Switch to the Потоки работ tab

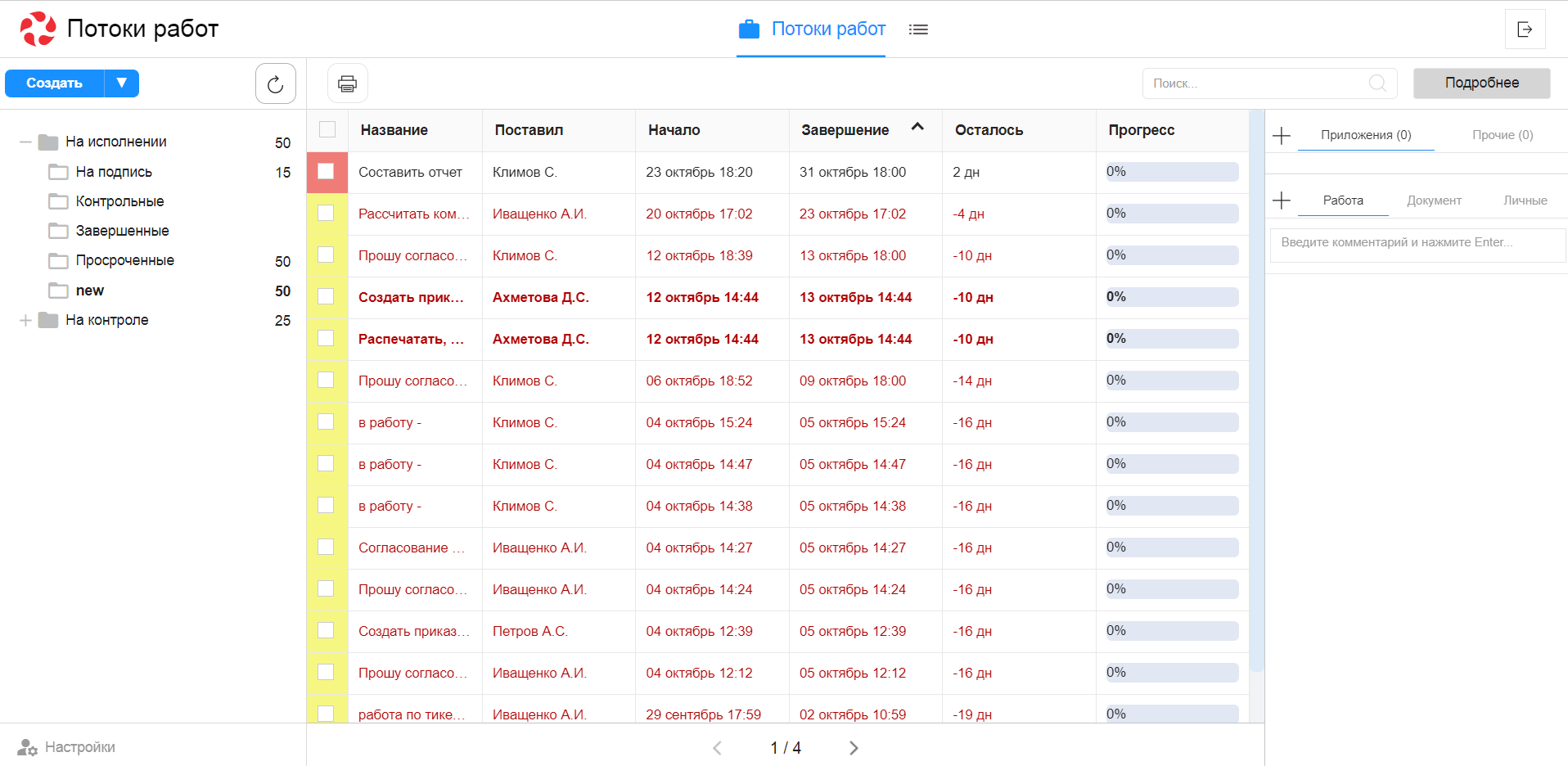tap(811, 29)
